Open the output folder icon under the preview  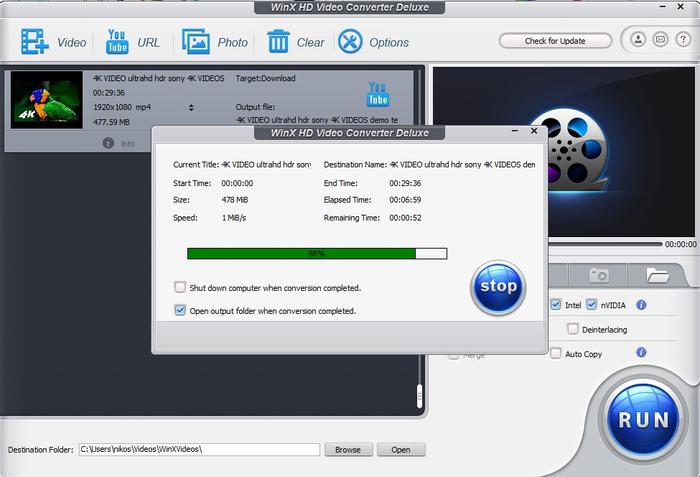coord(657,274)
